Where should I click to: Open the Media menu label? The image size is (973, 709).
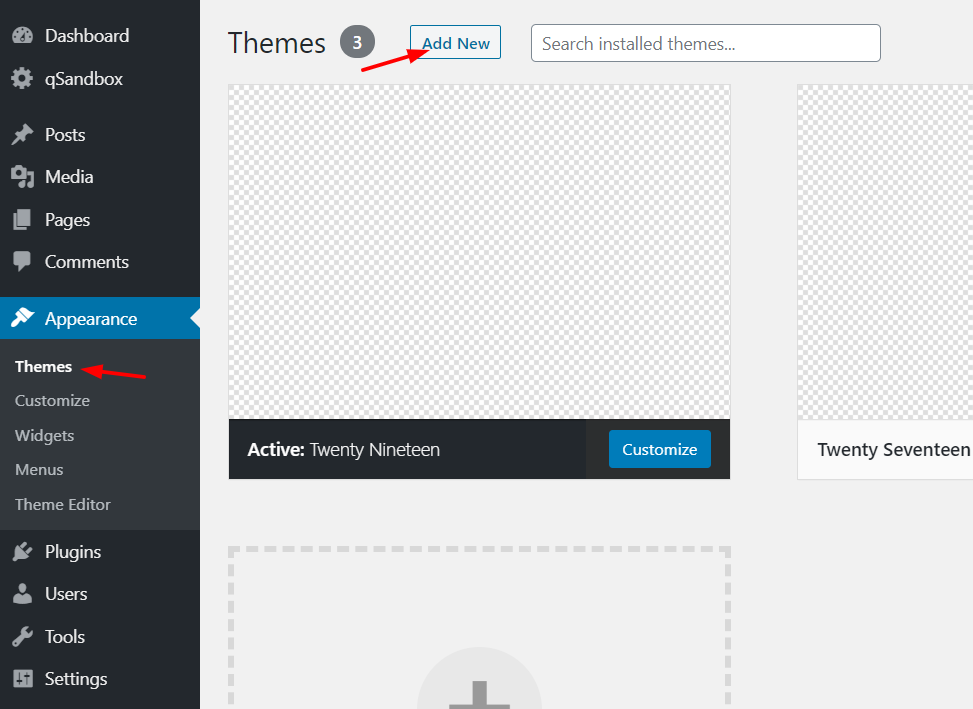pyautogui.click(x=69, y=177)
